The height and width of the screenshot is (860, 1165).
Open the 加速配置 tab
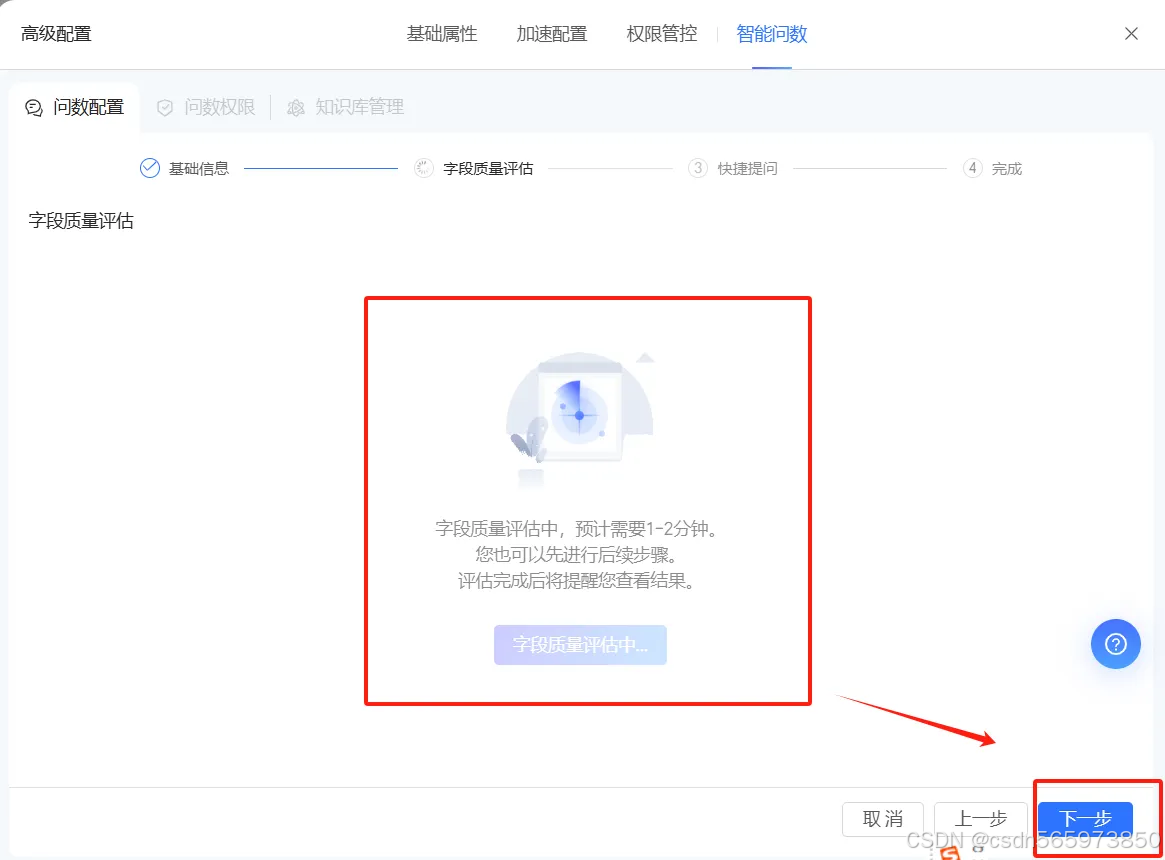551,33
